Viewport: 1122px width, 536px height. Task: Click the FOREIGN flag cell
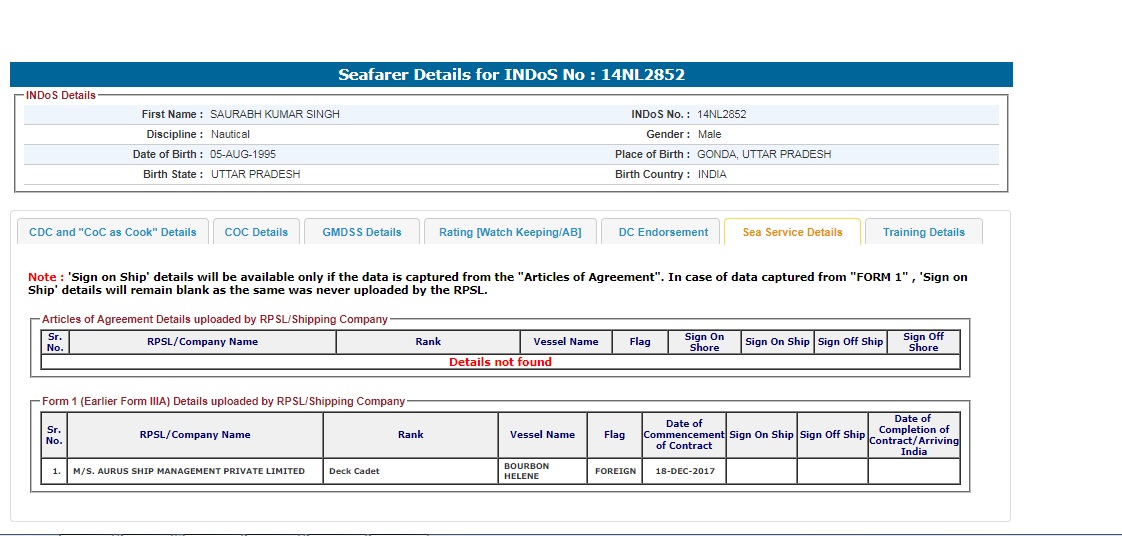pos(615,471)
